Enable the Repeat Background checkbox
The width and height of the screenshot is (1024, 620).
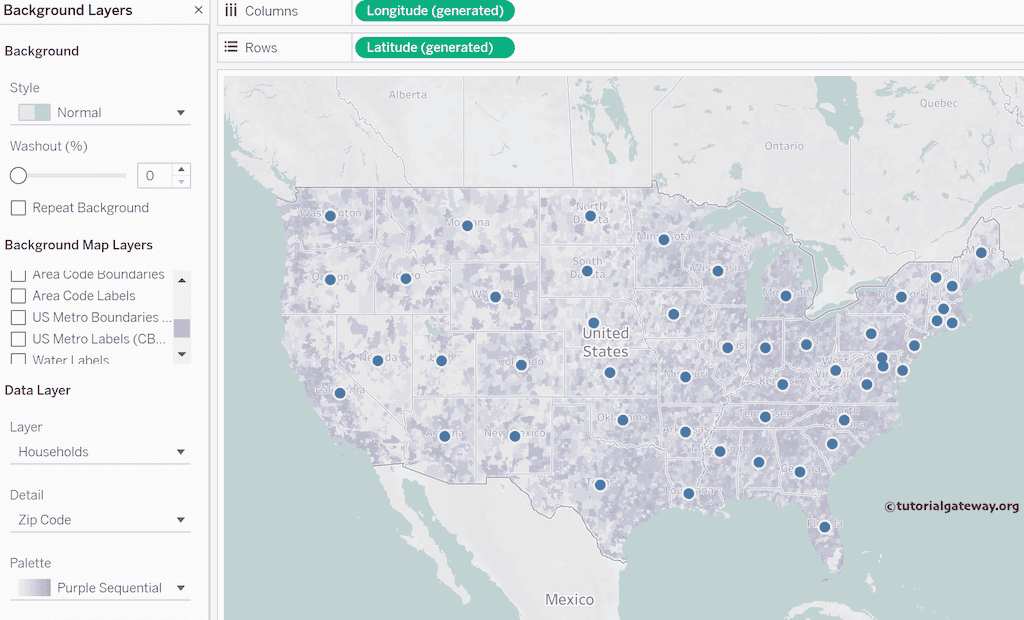coord(18,208)
